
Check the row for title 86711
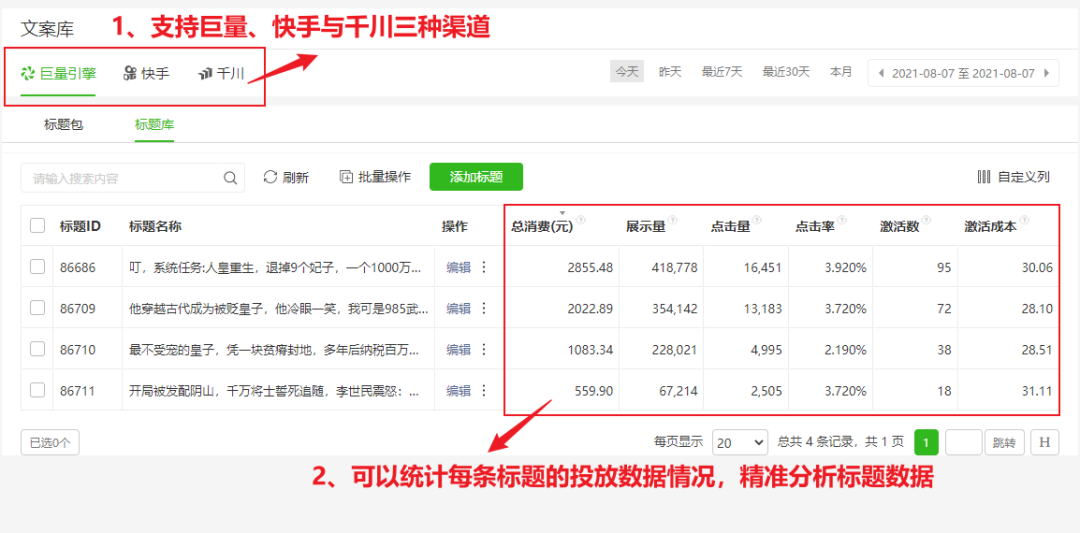[x=38, y=390]
